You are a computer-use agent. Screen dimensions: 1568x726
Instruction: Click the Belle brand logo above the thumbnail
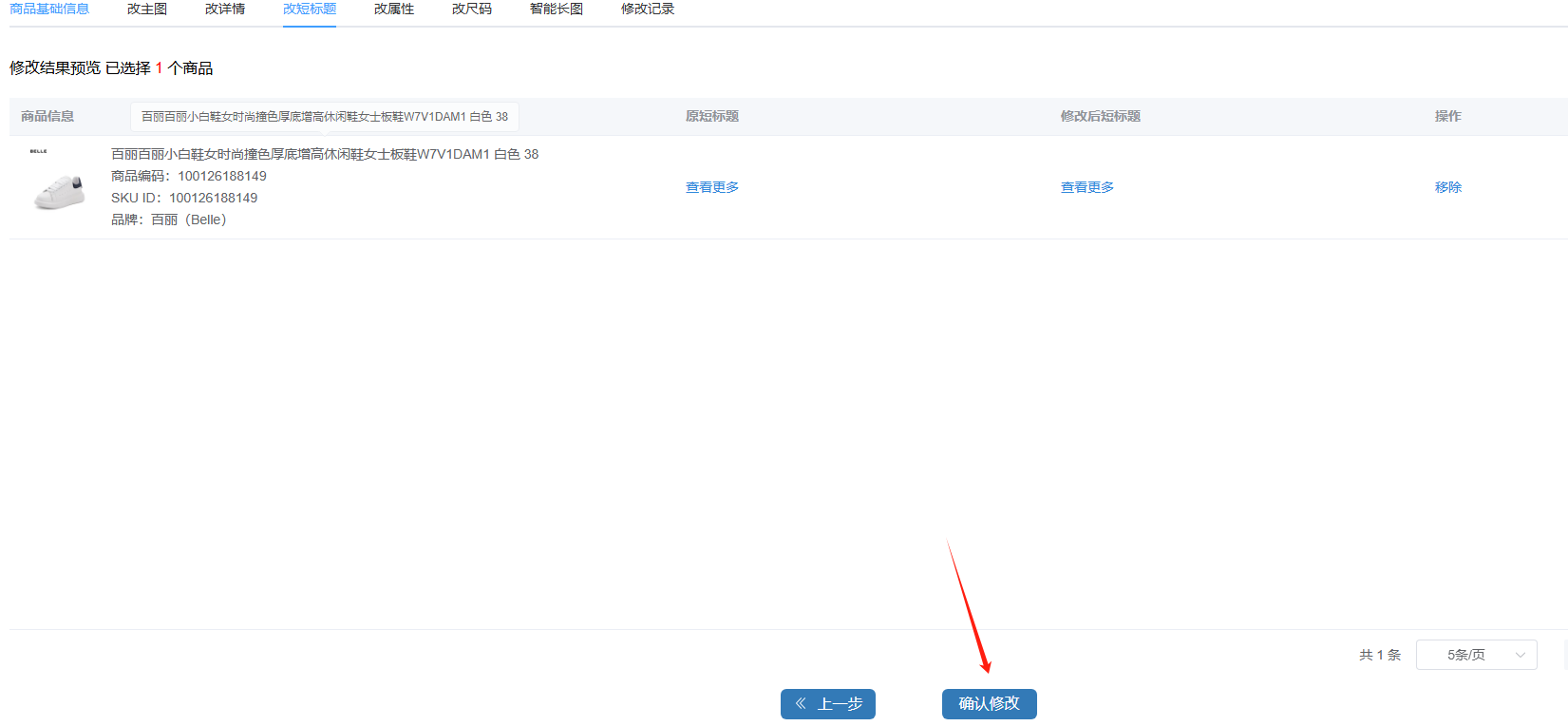pos(38,151)
